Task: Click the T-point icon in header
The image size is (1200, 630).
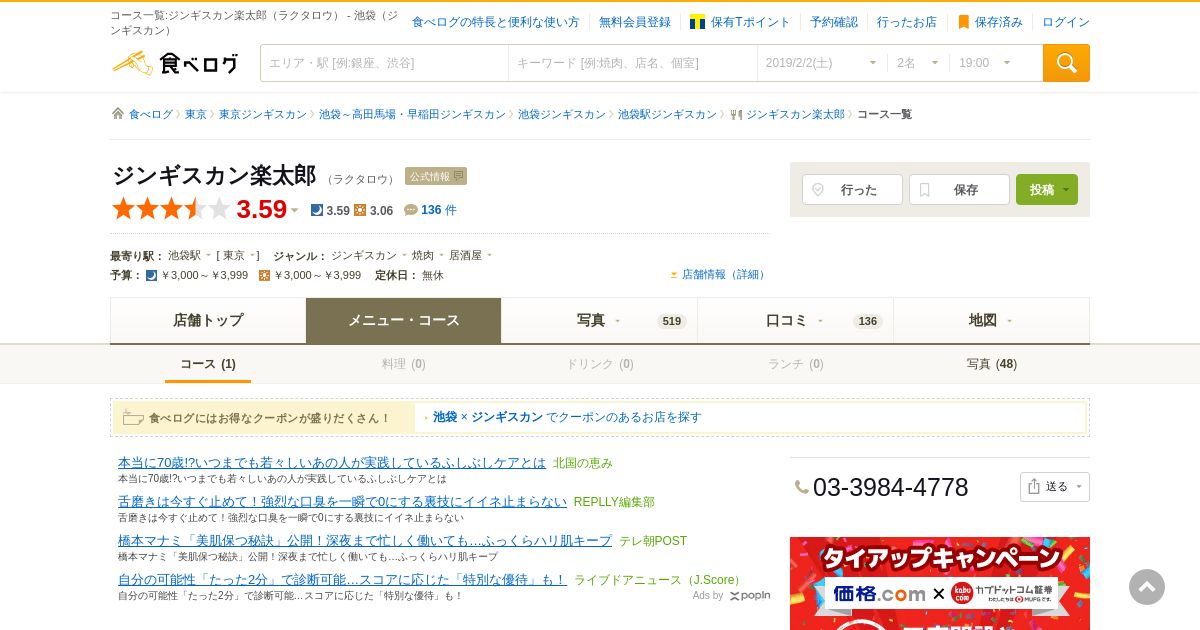Action: (x=697, y=22)
